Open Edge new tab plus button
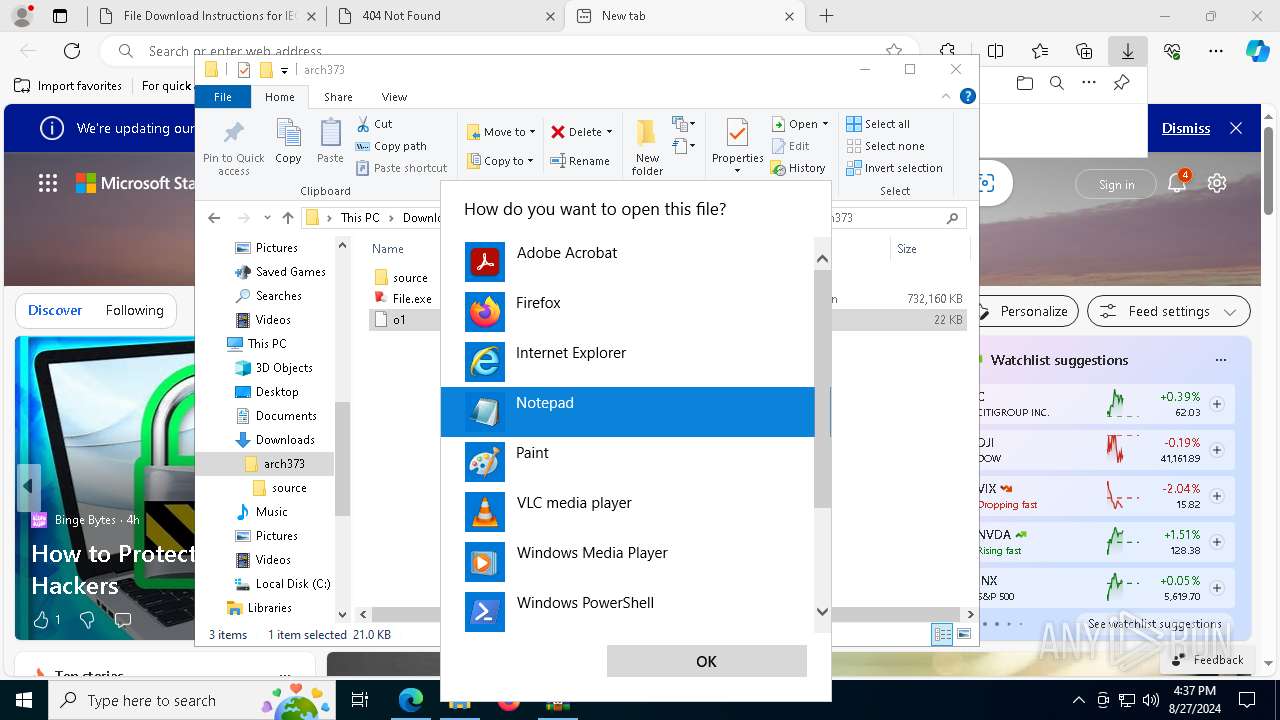 826,16
